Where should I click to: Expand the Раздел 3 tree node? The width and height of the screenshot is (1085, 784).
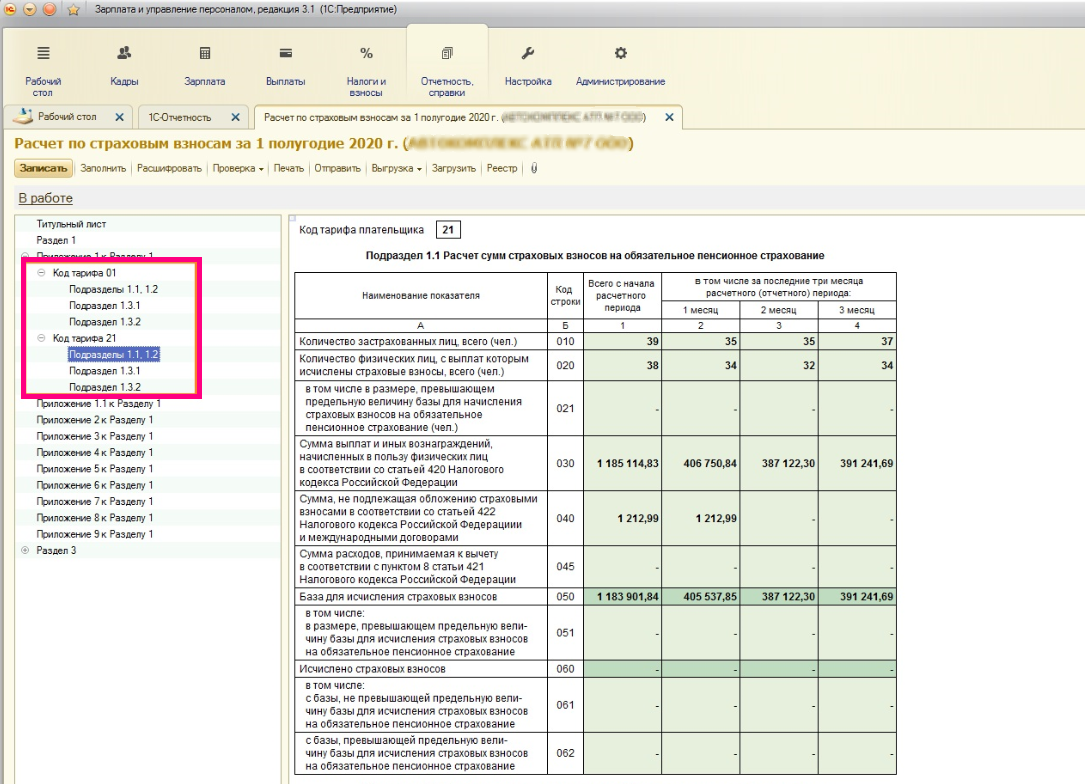(25, 550)
